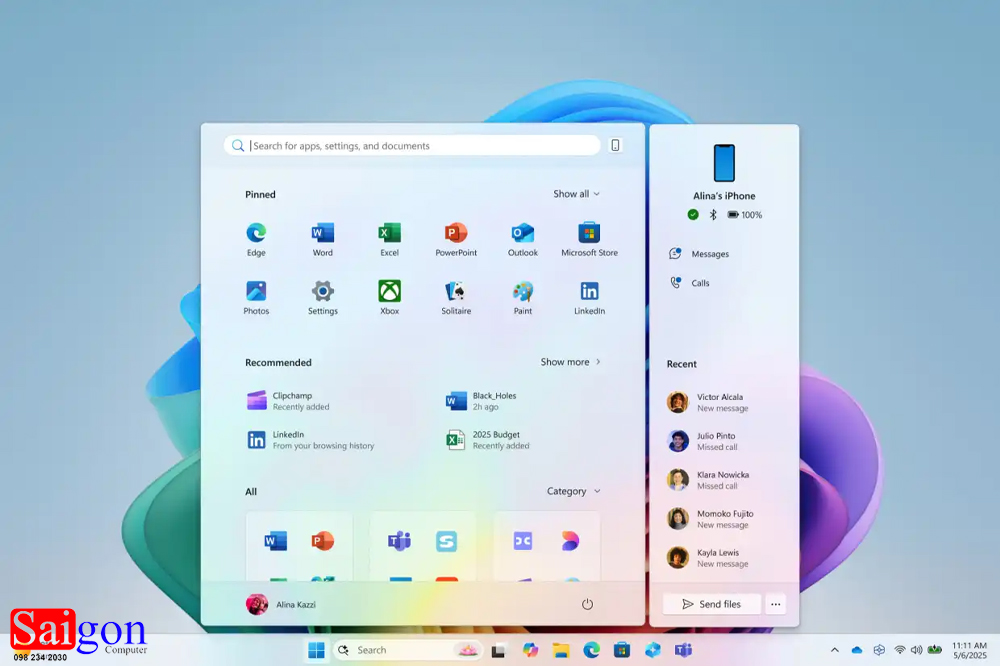The height and width of the screenshot is (666, 1000).
Task: Click the Start menu search field
Action: [x=420, y=146]
